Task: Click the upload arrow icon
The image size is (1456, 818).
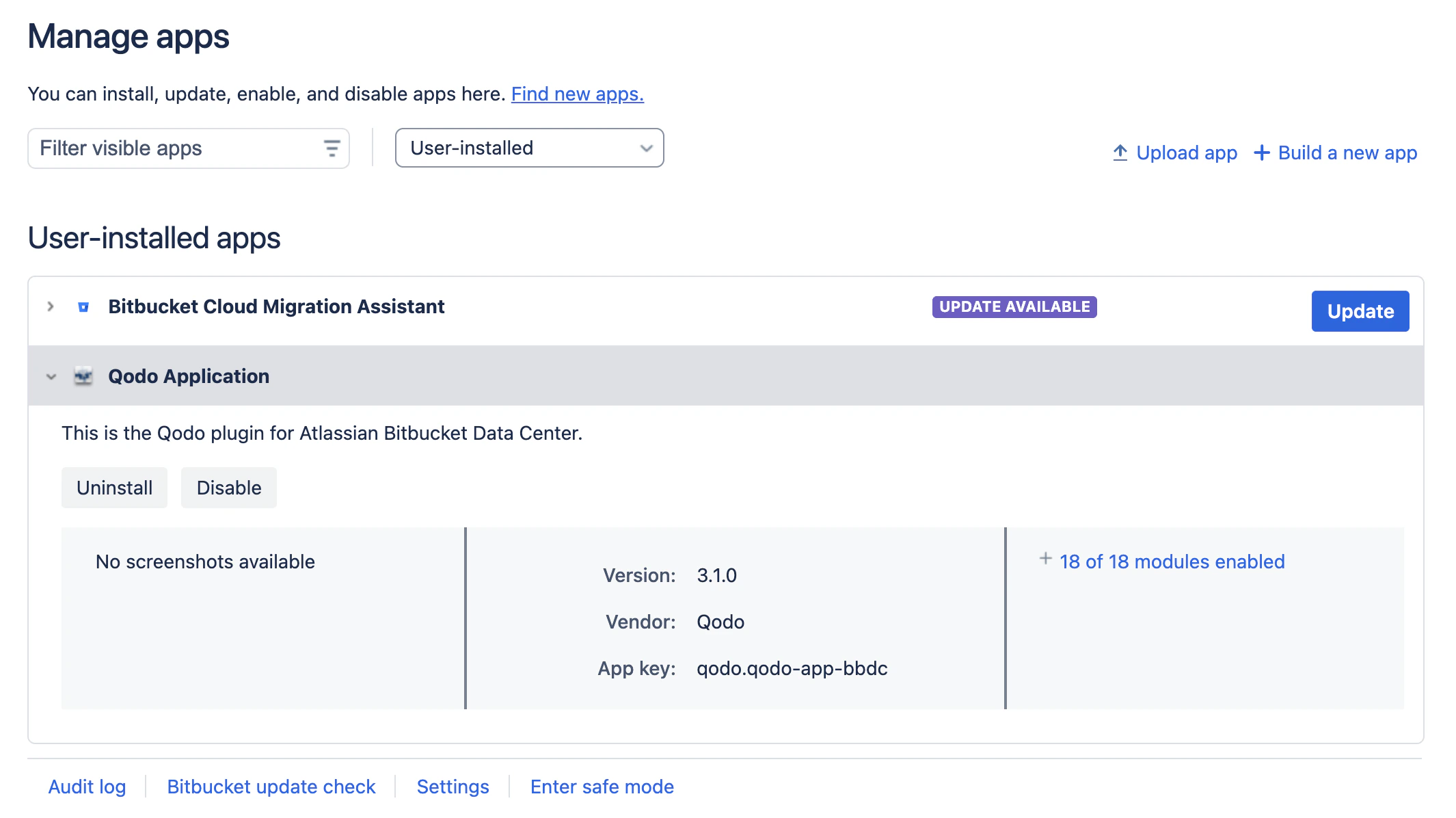Action: tap(1120, 153)
